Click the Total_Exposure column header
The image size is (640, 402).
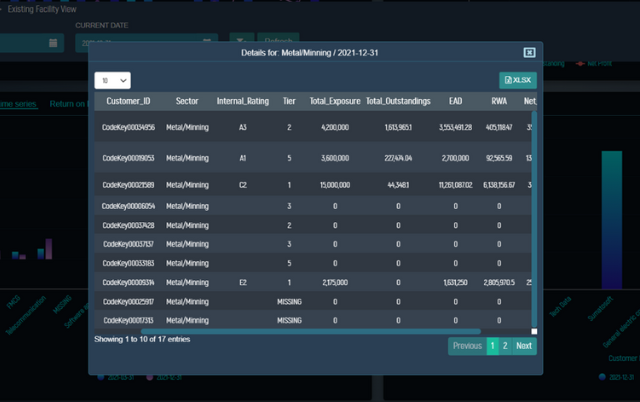click(x=334, y=101)
